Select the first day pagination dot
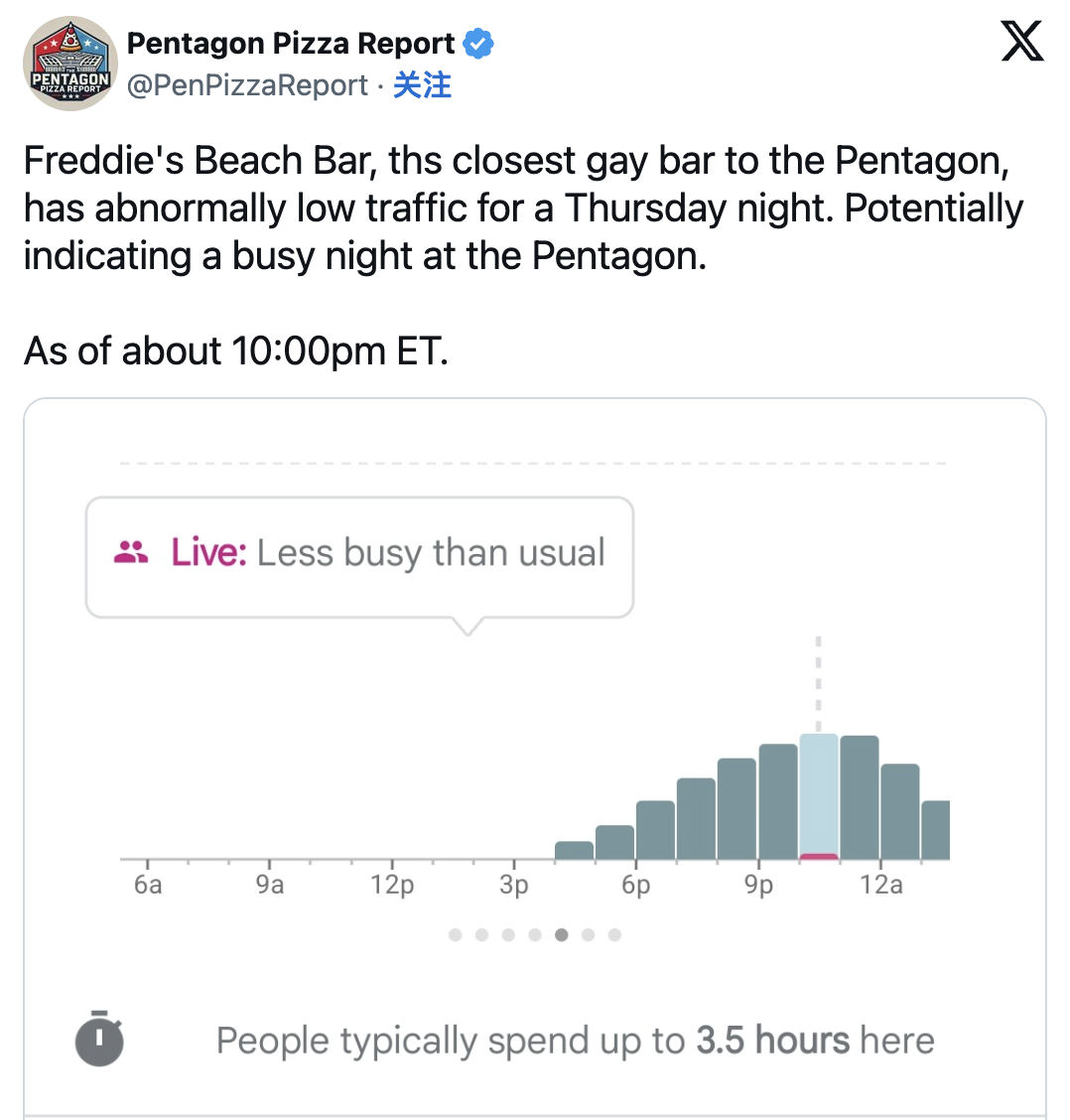The height and width of the screenshot is (1120, 1070). click(456, 934)
